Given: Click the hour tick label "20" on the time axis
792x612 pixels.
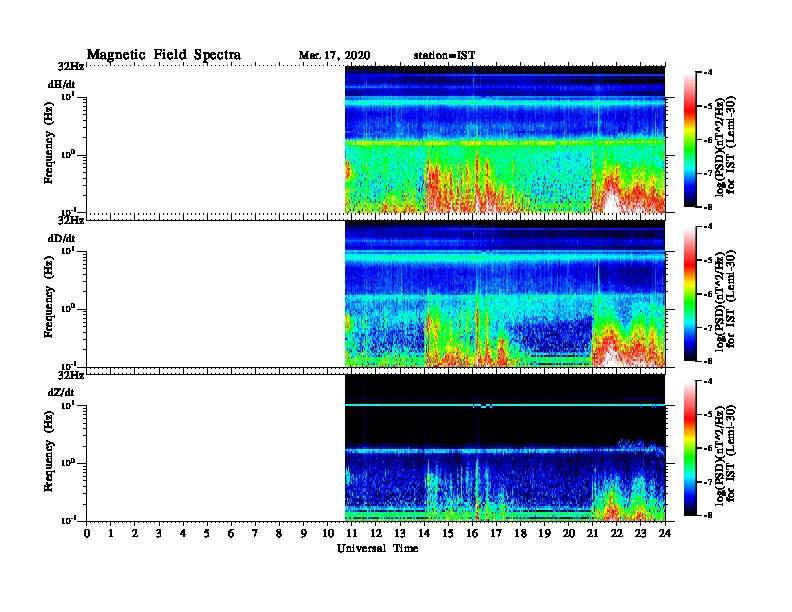Looking at the screenshot, I should point(568,534).
